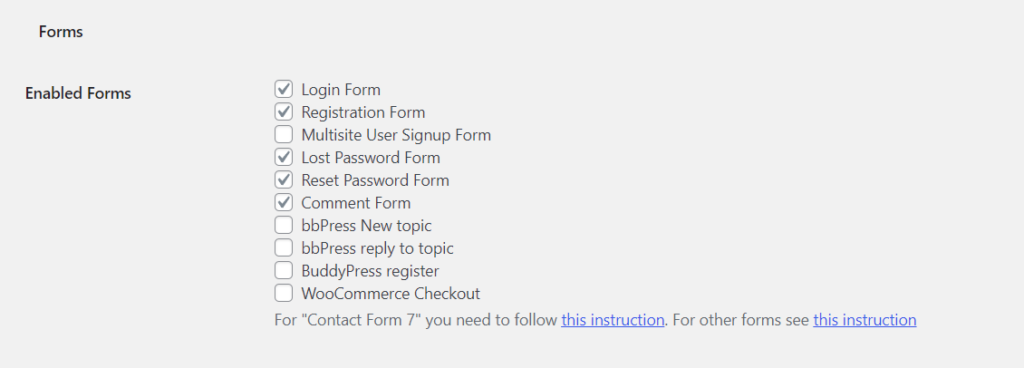Untick the Lost Password Form checkbox
Image resolution: width=1024 pixels, height=368 pixels.
(283, 157)
